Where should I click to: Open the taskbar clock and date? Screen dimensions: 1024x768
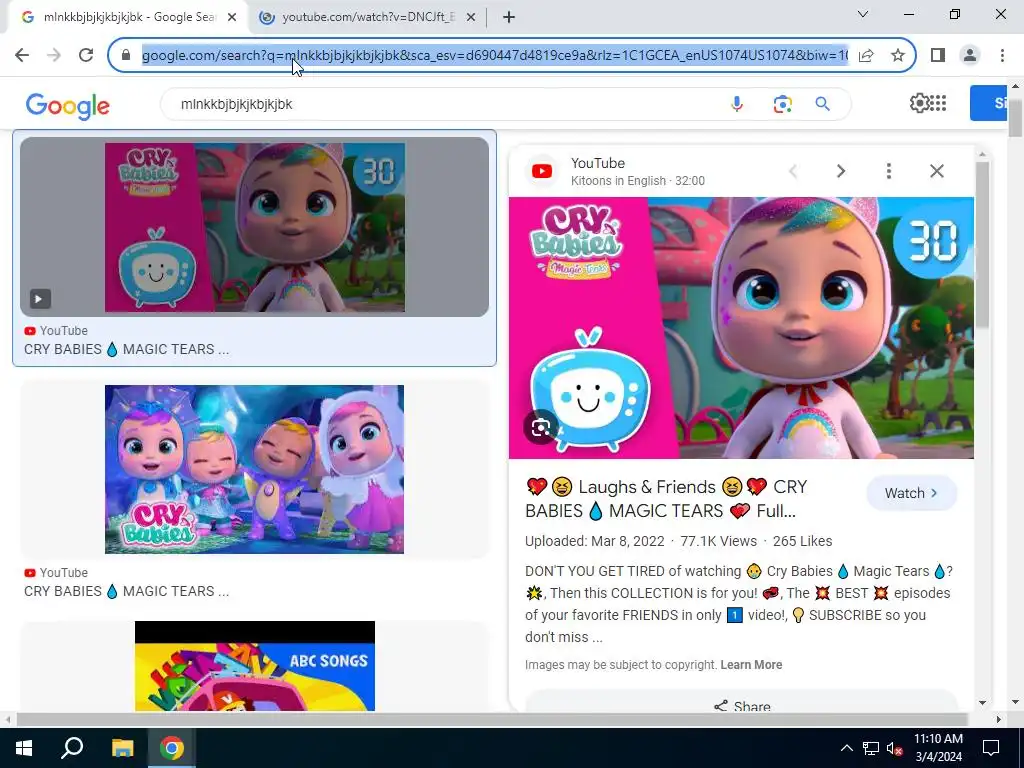click(x=938, y=748)
